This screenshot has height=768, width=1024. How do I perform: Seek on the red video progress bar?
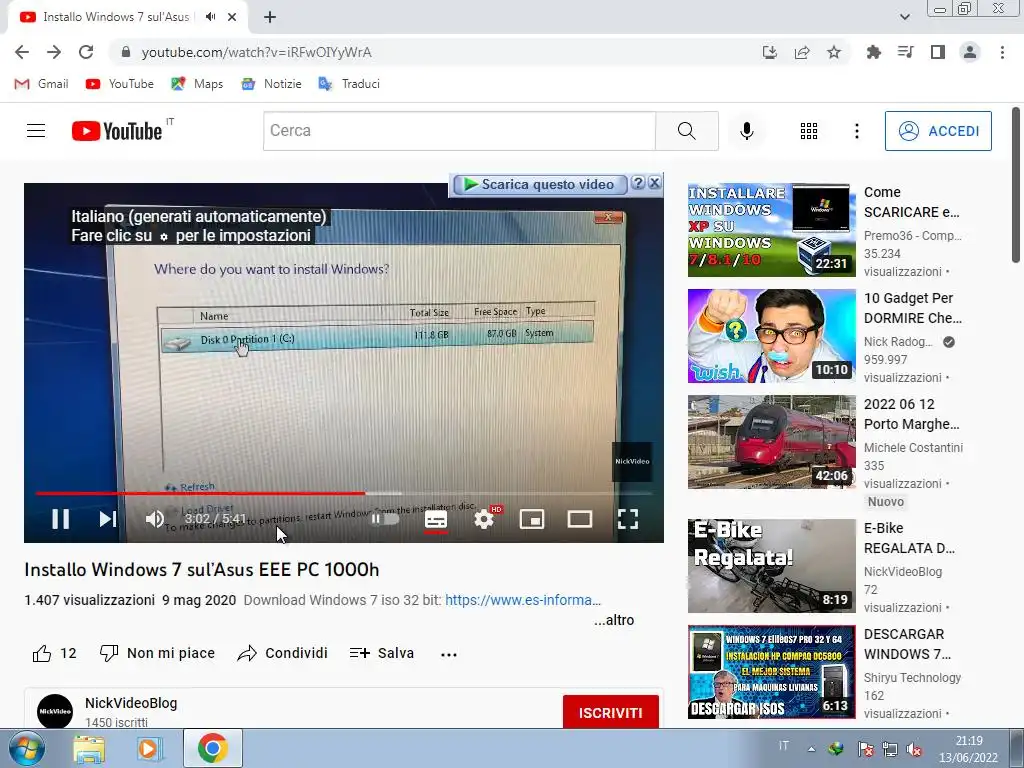tap(344, 494)
